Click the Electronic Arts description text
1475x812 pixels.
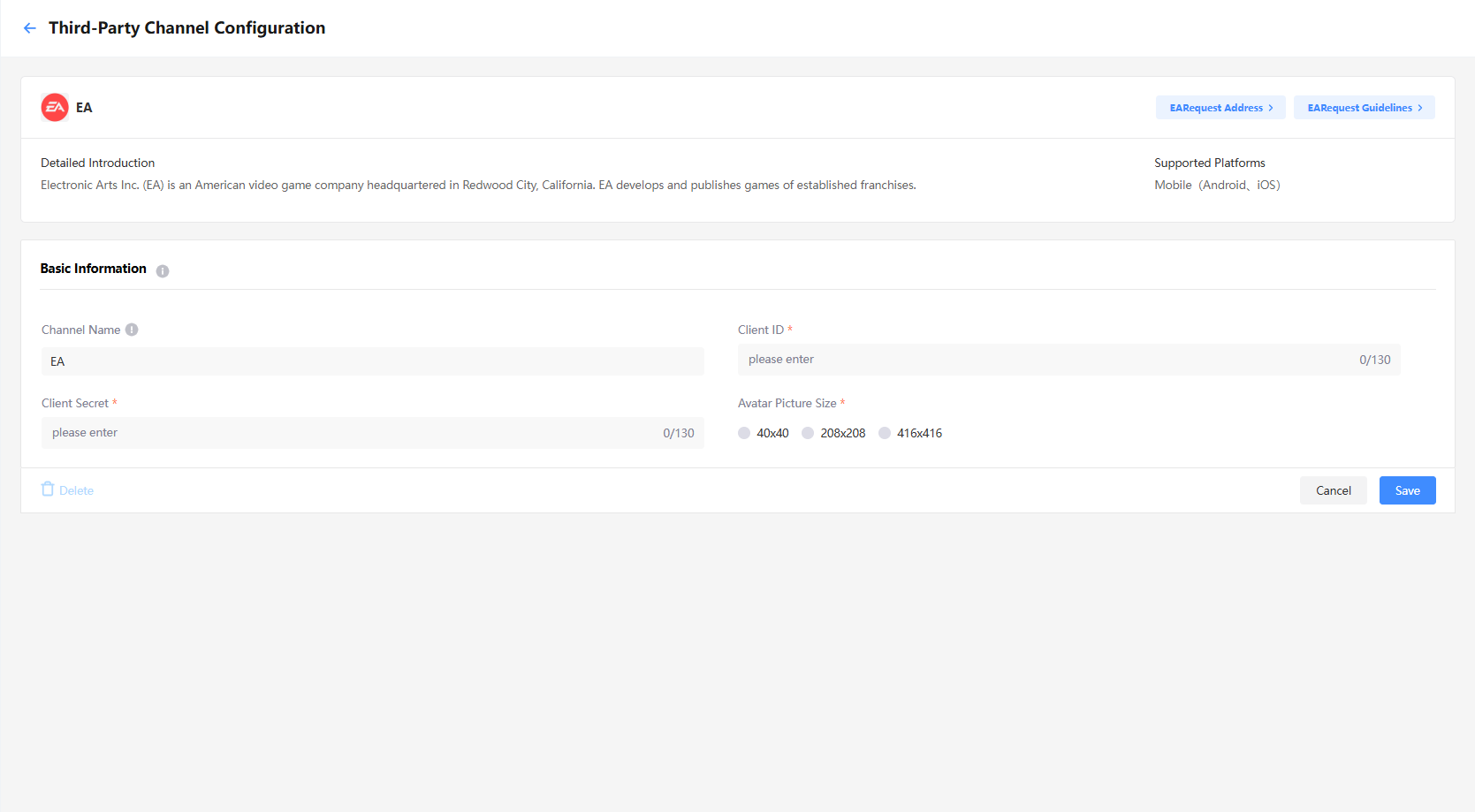click(478, 185)
